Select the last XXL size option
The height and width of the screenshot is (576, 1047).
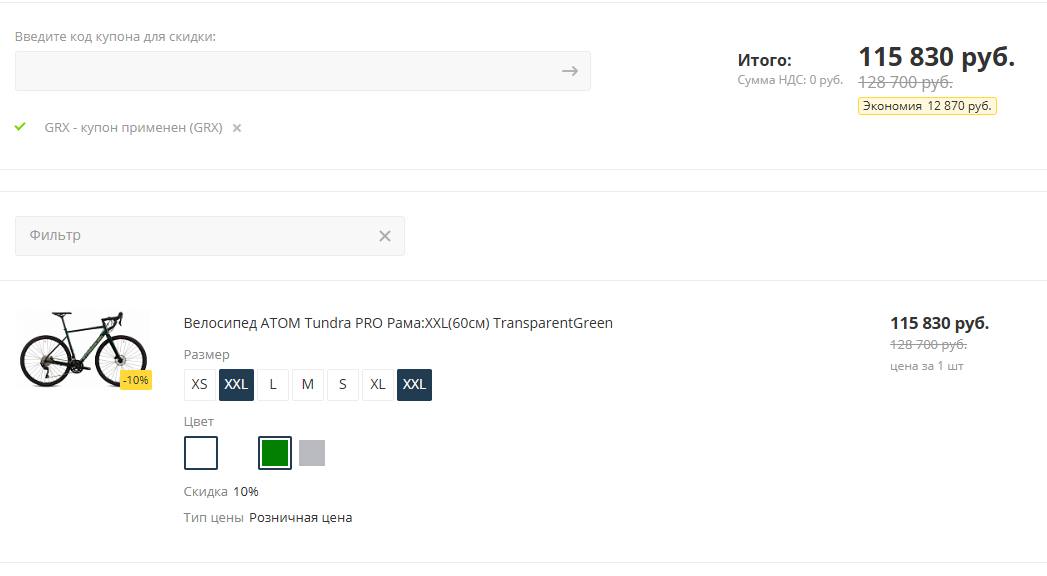pyautogui.click(x=414, y=384)
